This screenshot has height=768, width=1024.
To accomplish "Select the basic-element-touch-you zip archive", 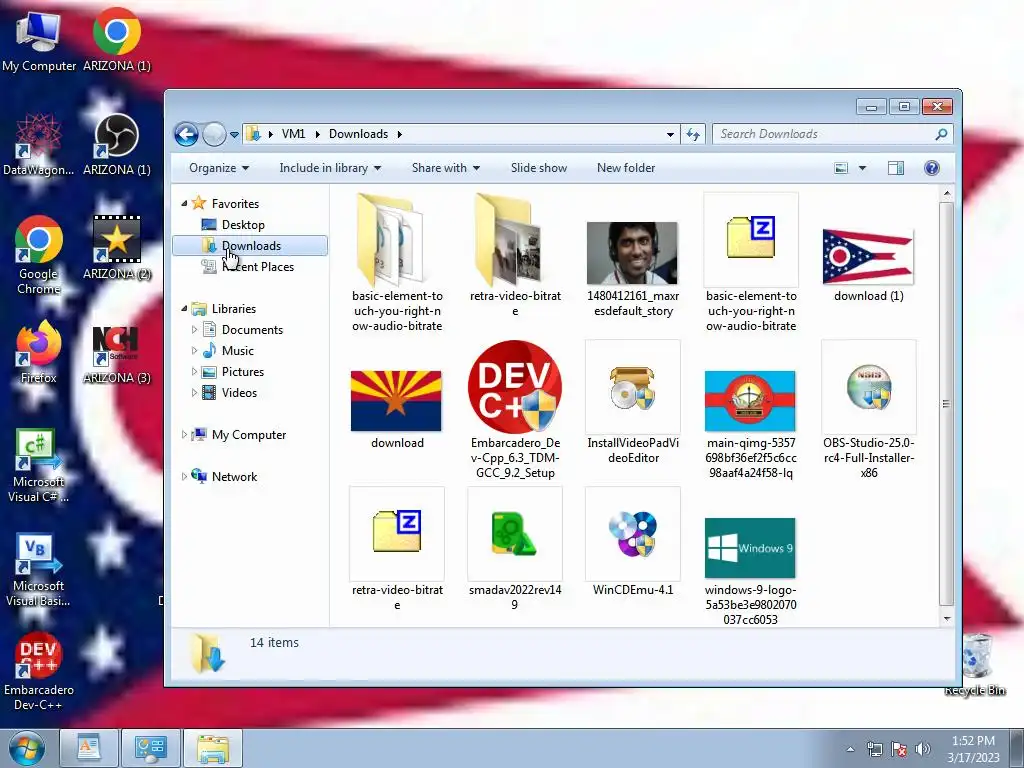I will click(x=751, y=263).
